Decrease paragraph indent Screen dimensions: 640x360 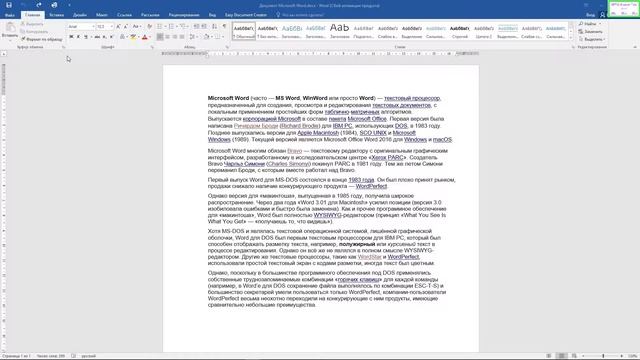pos(196,27)
